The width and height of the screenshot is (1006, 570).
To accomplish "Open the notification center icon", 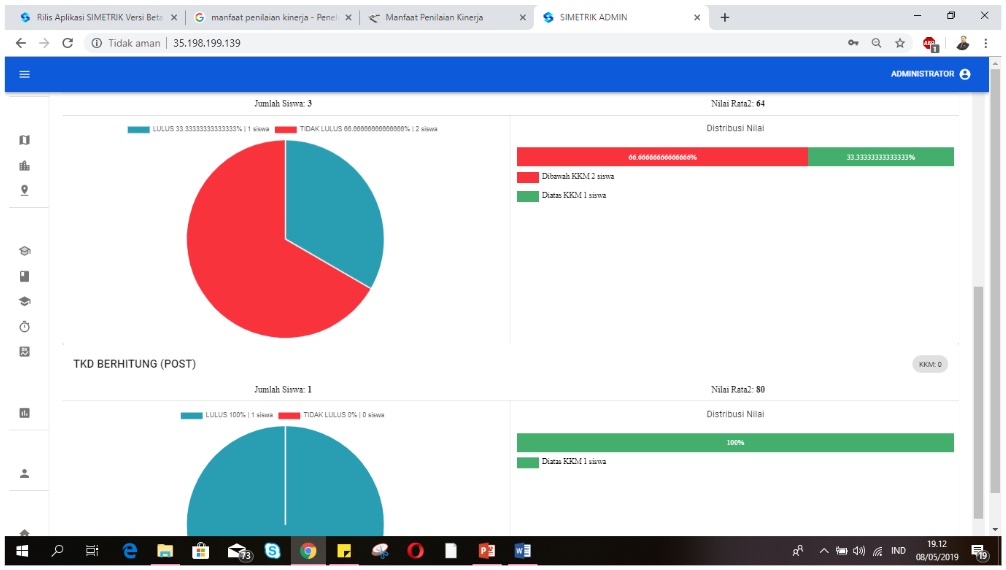I will 979,551.
